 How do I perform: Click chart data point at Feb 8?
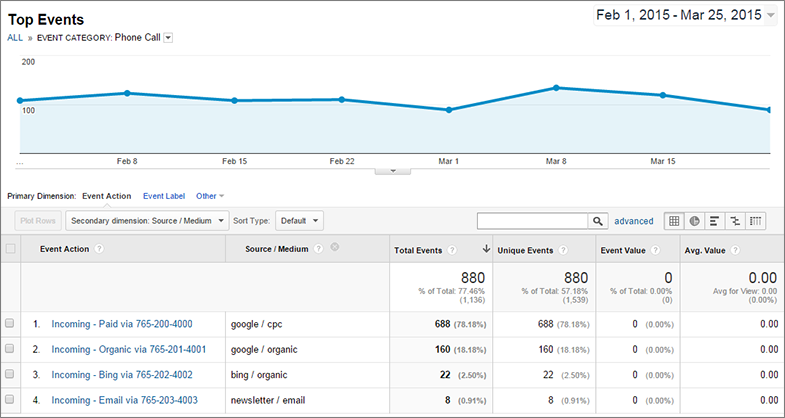point(127,93)
